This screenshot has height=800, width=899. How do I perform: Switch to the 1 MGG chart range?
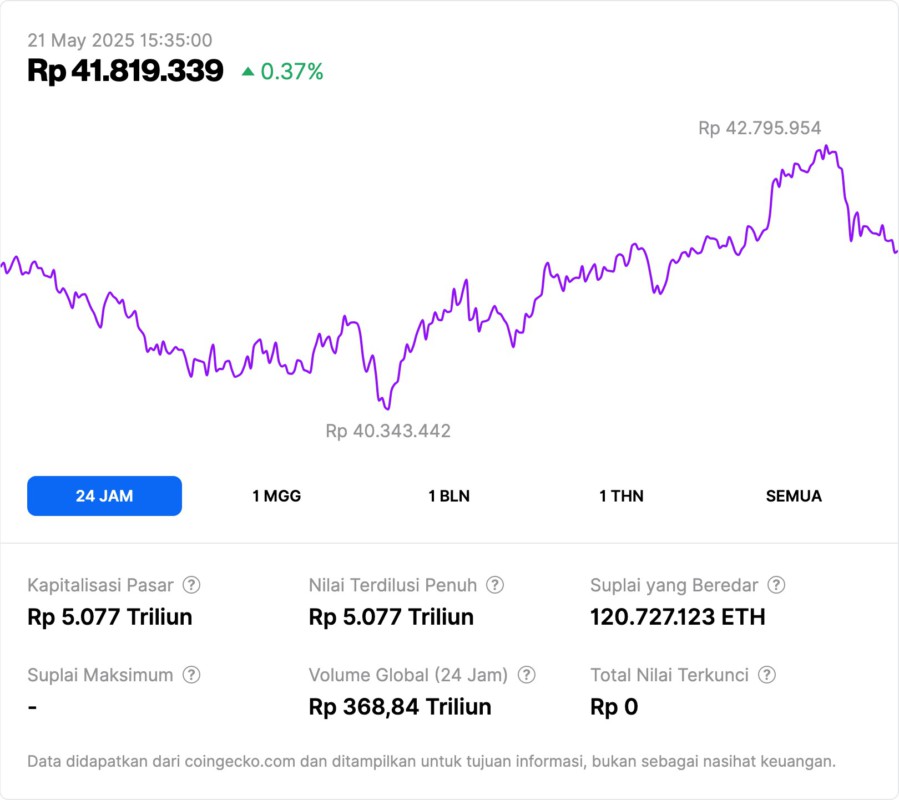tap(277, 496)
